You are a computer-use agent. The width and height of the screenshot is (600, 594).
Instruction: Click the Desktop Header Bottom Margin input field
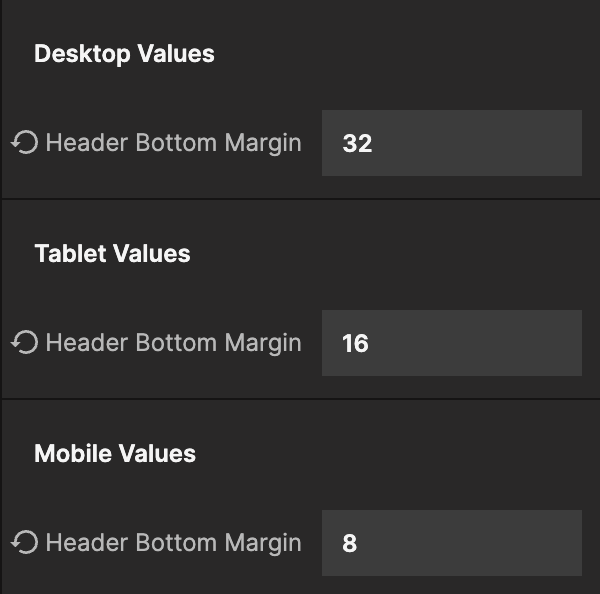[x=451, y=143]
